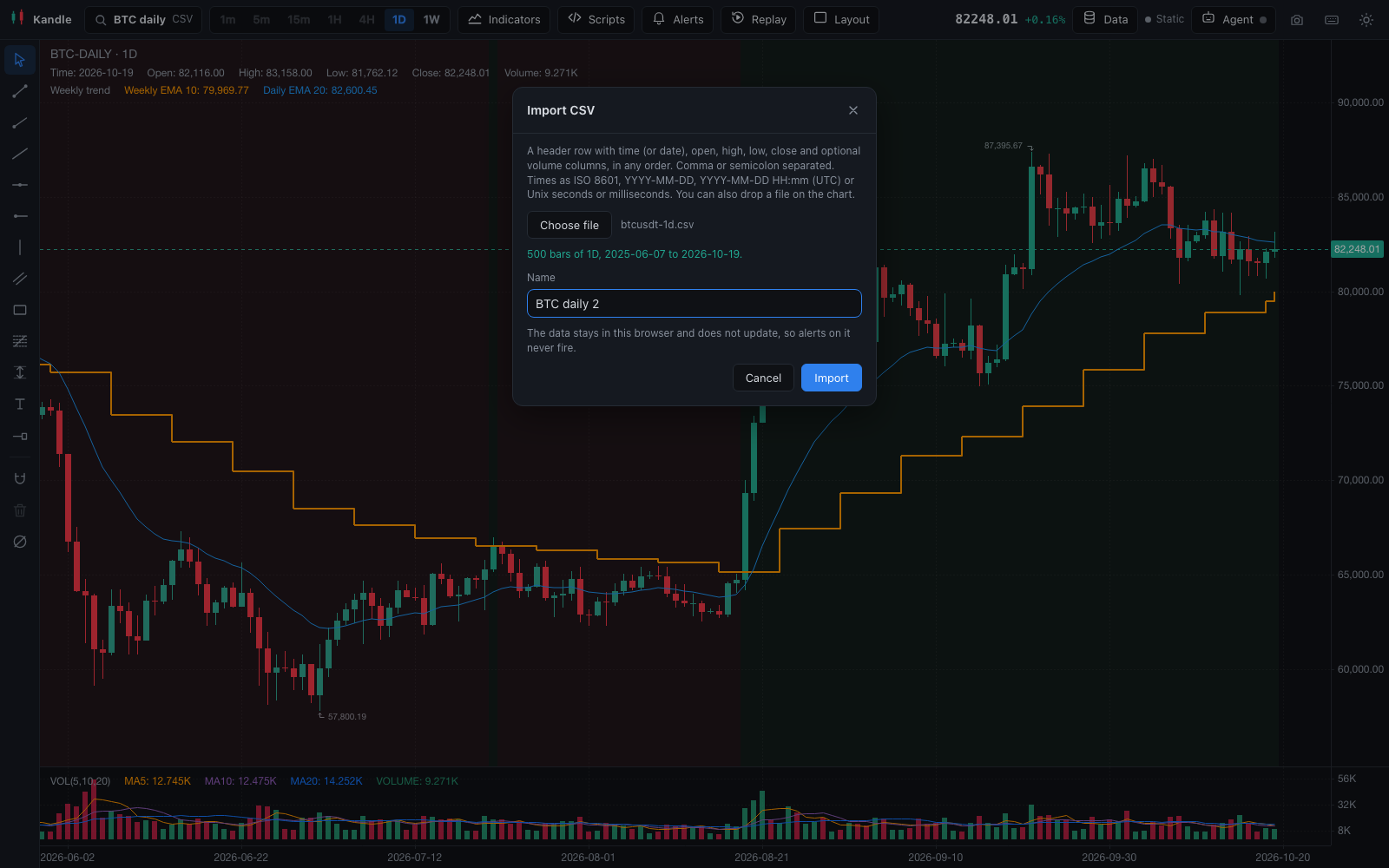Select the text annotation tool

[x=20, y=404]
